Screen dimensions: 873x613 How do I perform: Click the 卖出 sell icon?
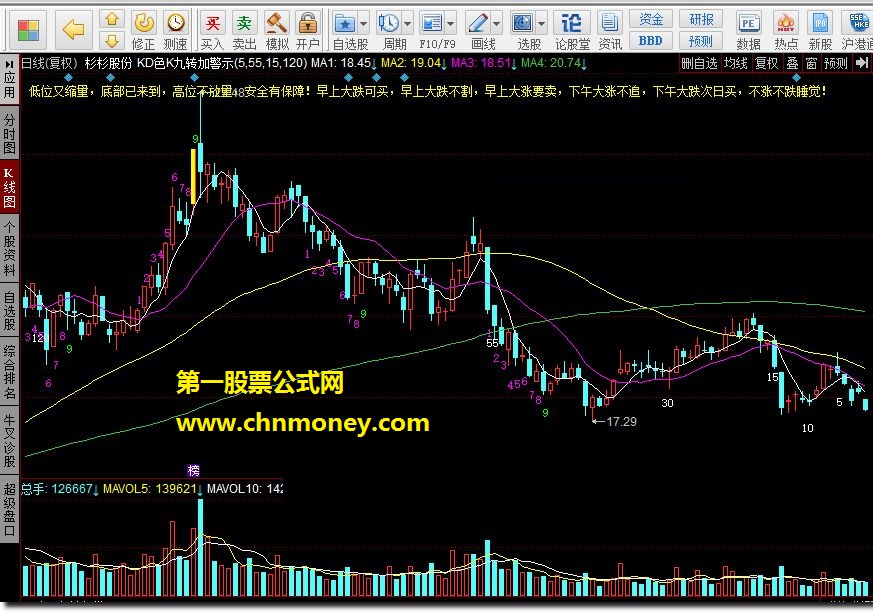pos(244,30)
